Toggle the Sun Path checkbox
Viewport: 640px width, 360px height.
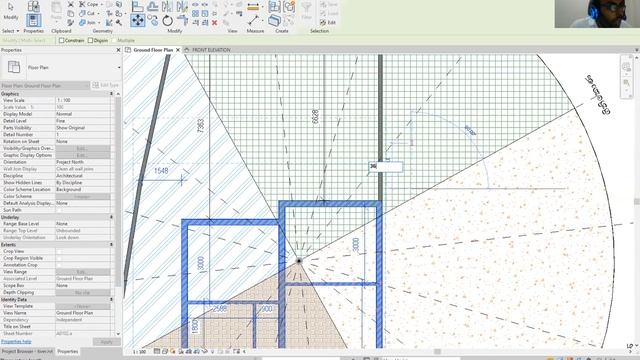pos(60,210)
